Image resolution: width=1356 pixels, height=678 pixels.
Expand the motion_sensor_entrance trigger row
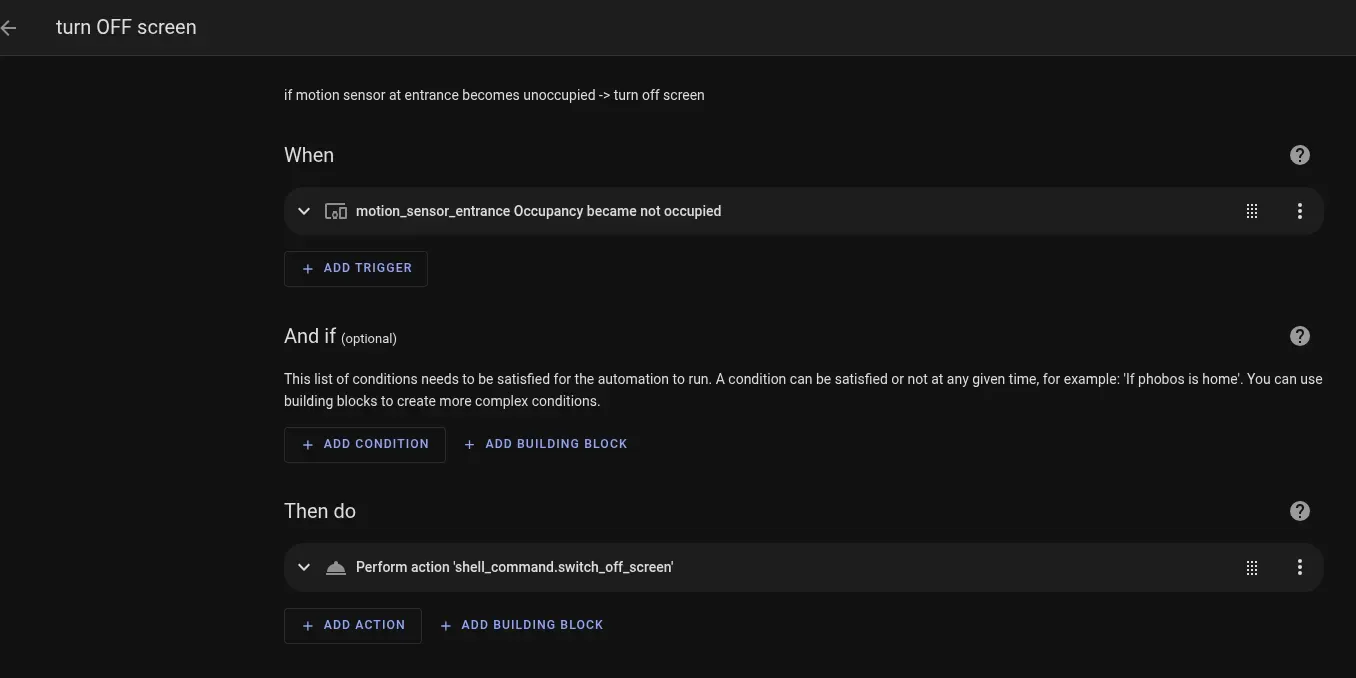(x=304, y=211)
